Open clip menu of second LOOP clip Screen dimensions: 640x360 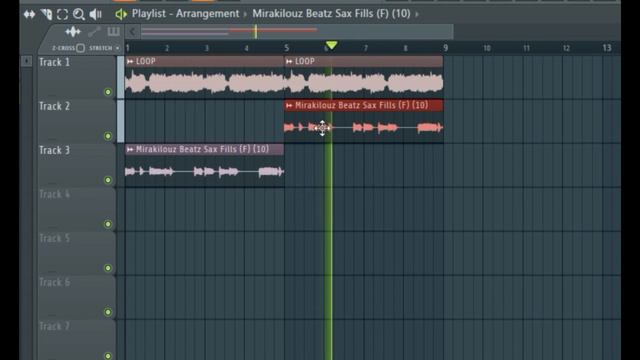coord(289,61)
